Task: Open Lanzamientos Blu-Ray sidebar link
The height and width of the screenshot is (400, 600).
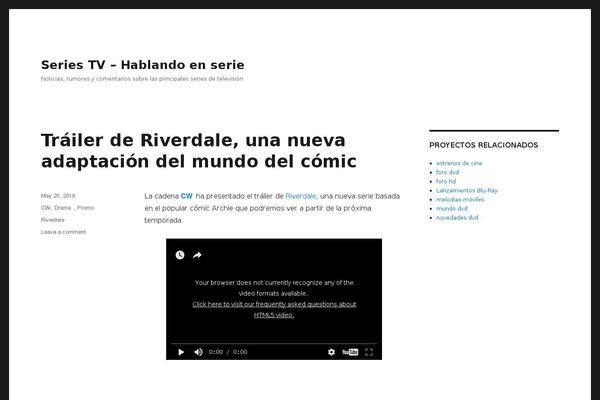Action: [x=467, y=190]
